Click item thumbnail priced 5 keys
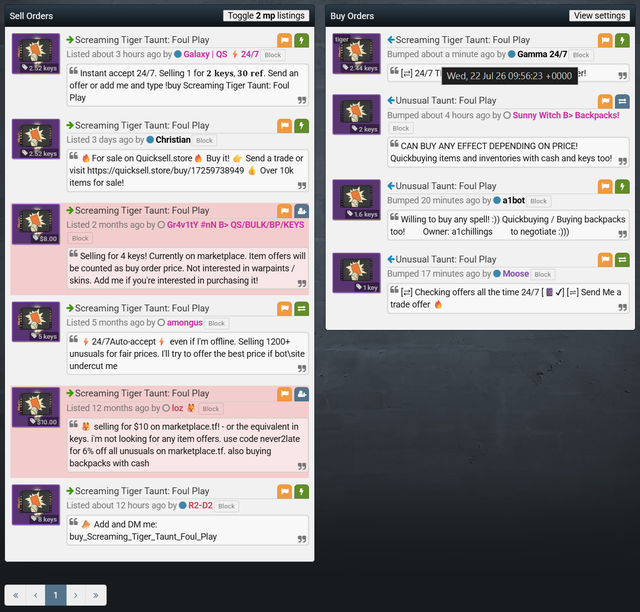This screenshot has height=612, width=640. 36,322
